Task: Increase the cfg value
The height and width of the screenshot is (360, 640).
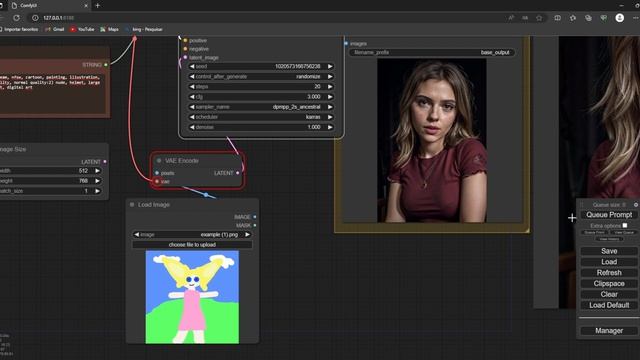Action: tap(330, 97)
